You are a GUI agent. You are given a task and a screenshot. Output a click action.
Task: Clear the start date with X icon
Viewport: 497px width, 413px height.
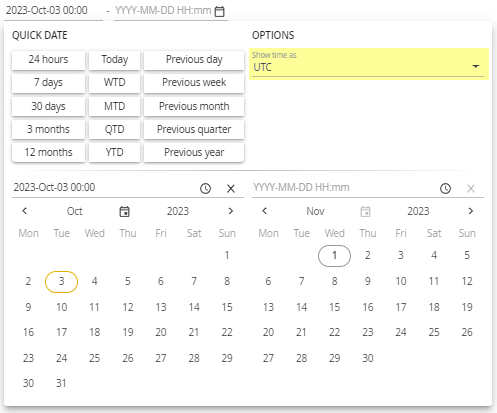tap(231, 189)
